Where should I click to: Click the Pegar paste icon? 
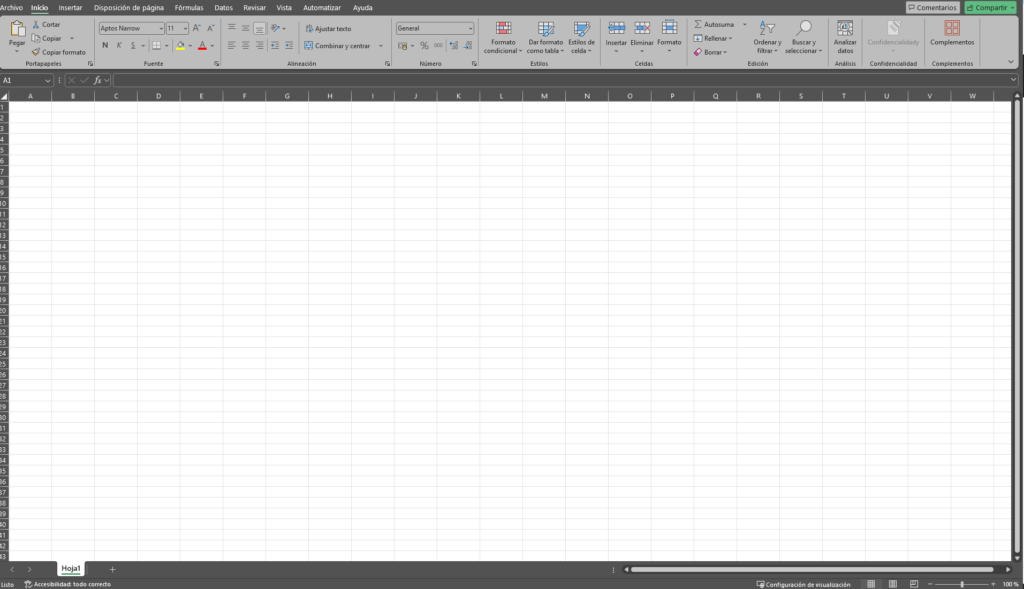click(17, 29)
